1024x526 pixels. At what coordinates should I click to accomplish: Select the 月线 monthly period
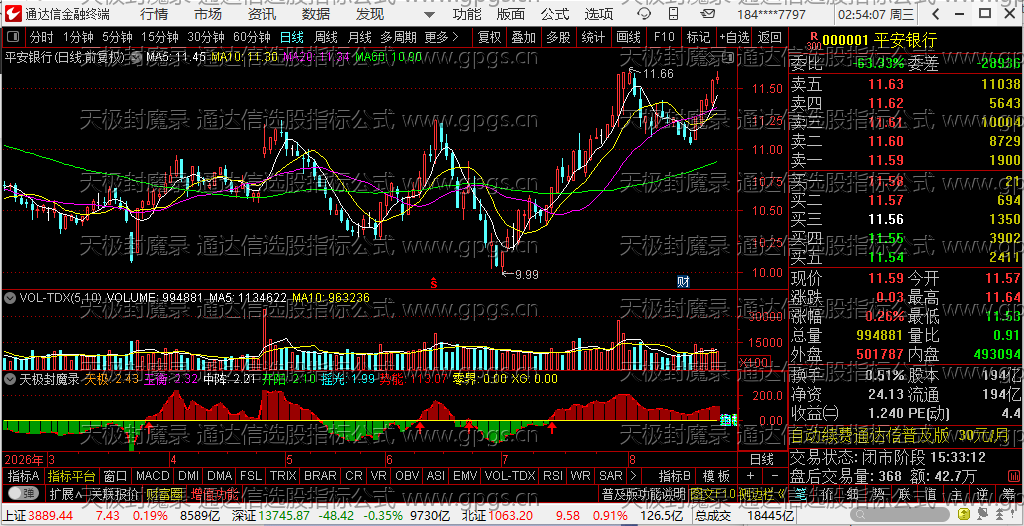tap(359, 37)
